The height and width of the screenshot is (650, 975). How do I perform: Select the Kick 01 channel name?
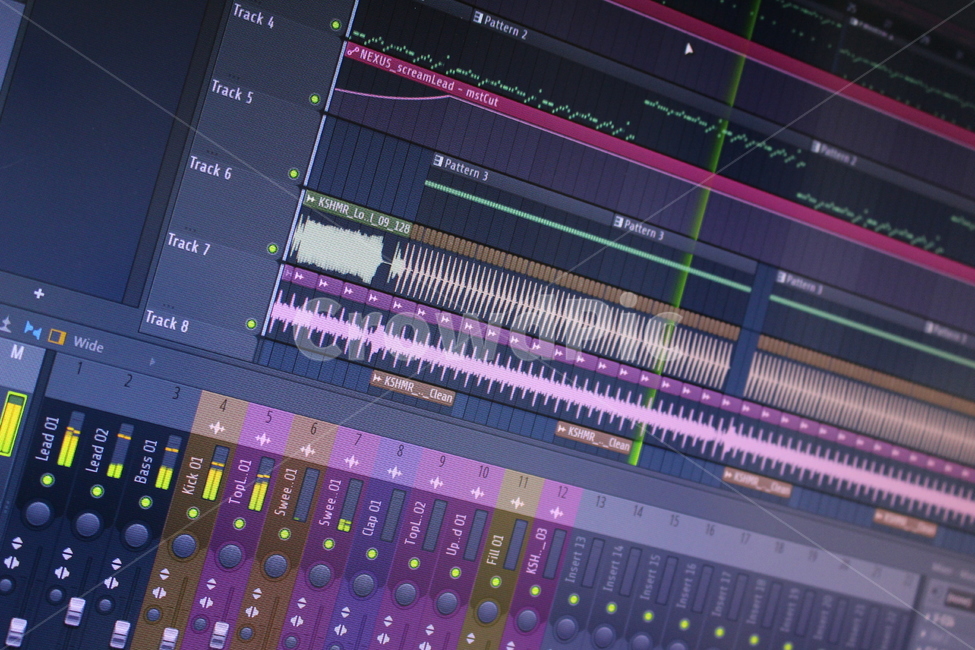pyautogui.click(x=191, y=476)
